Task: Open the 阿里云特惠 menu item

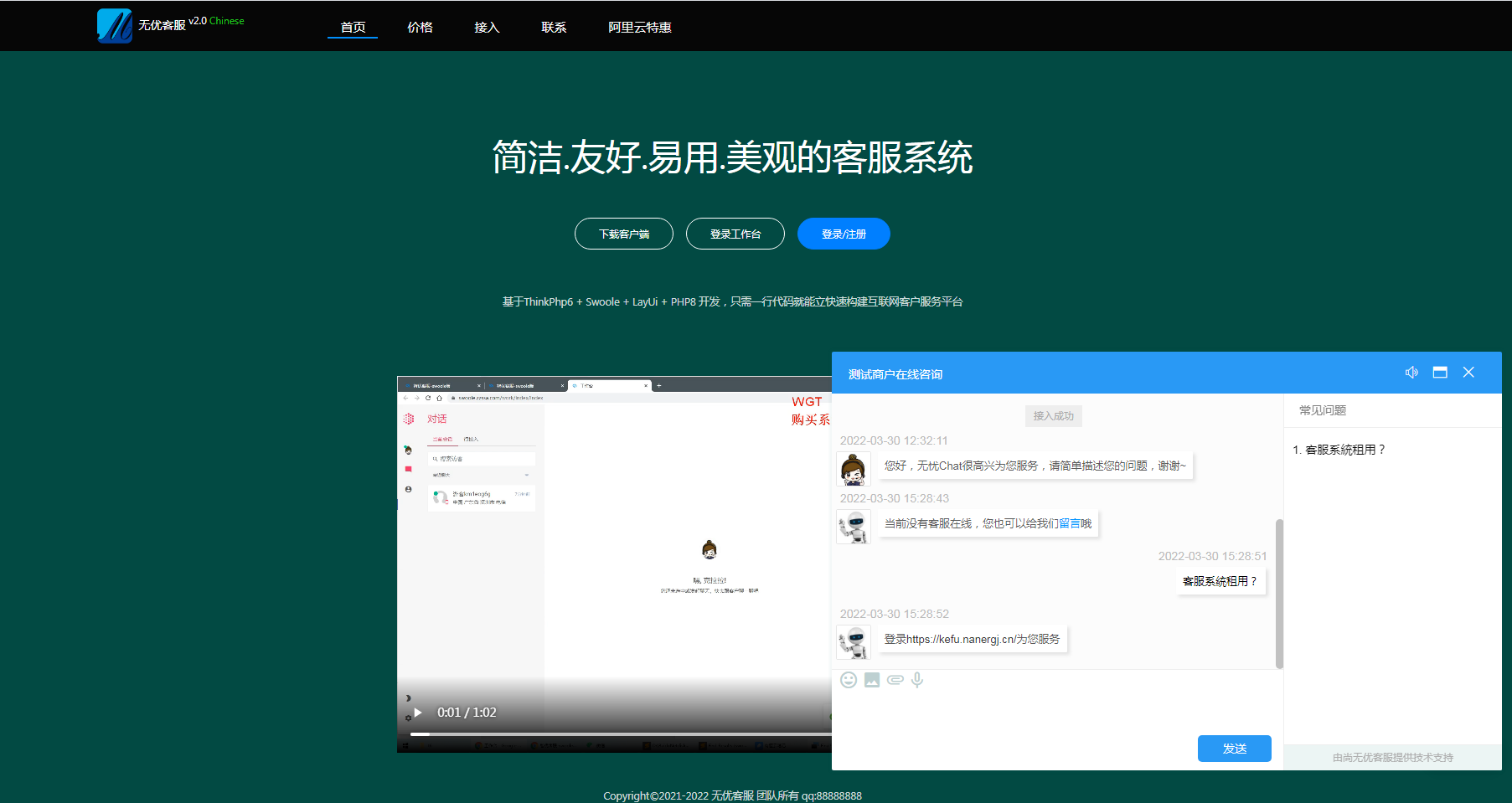Action: tap(640, 27)
